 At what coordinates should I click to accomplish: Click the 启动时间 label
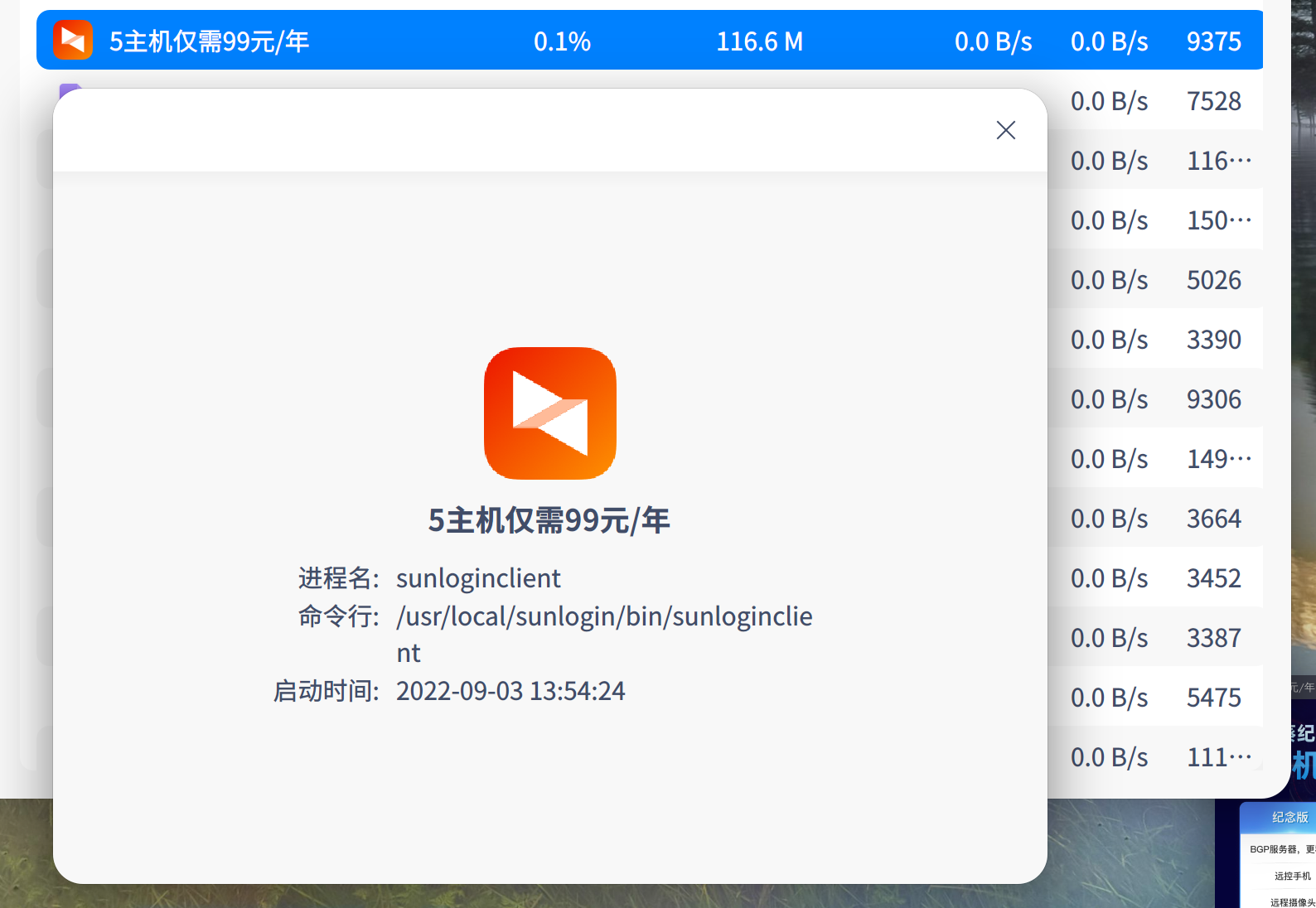(x=327, y=690)
